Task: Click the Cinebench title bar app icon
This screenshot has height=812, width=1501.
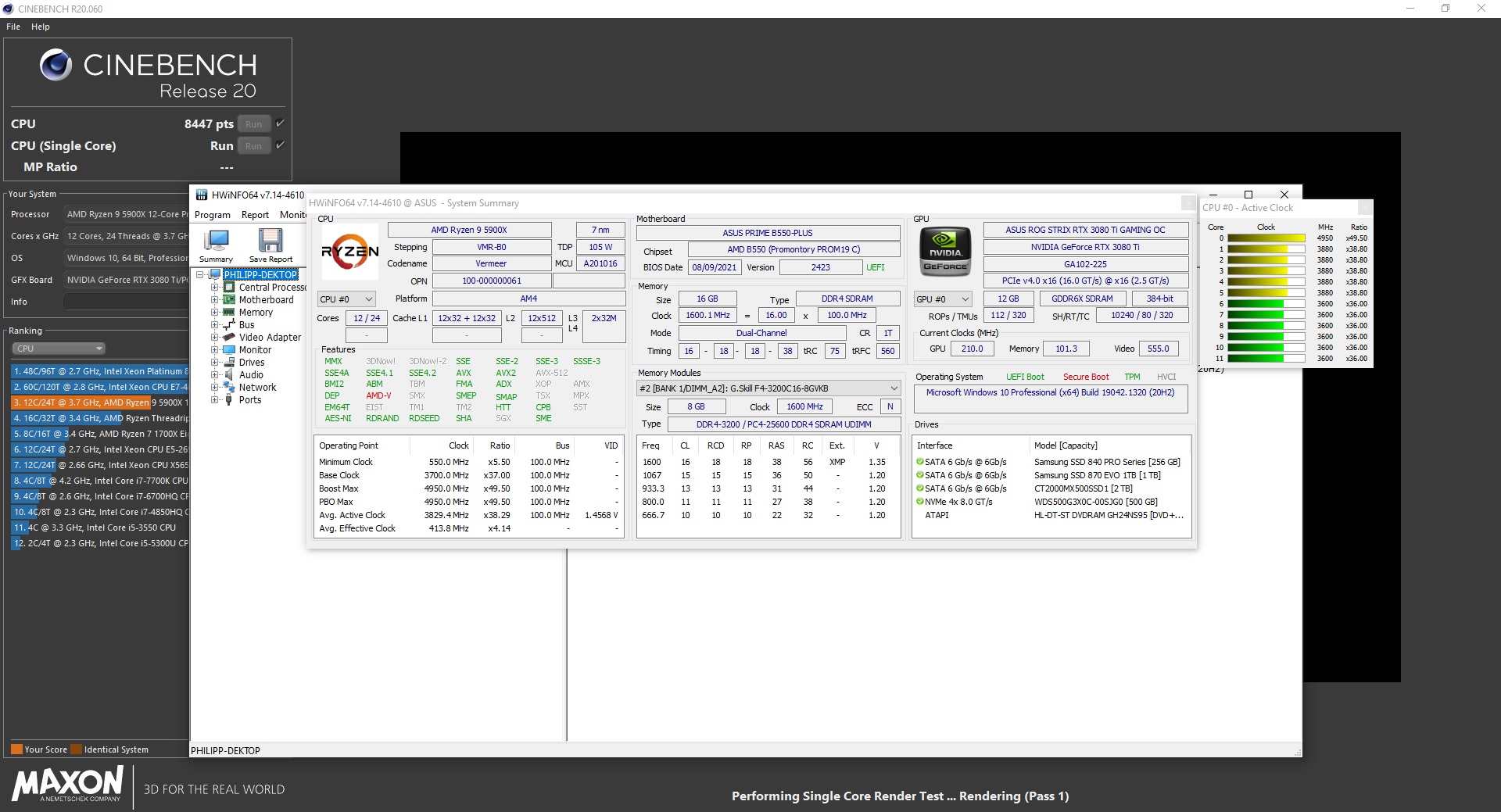Action: coord(9,9)
